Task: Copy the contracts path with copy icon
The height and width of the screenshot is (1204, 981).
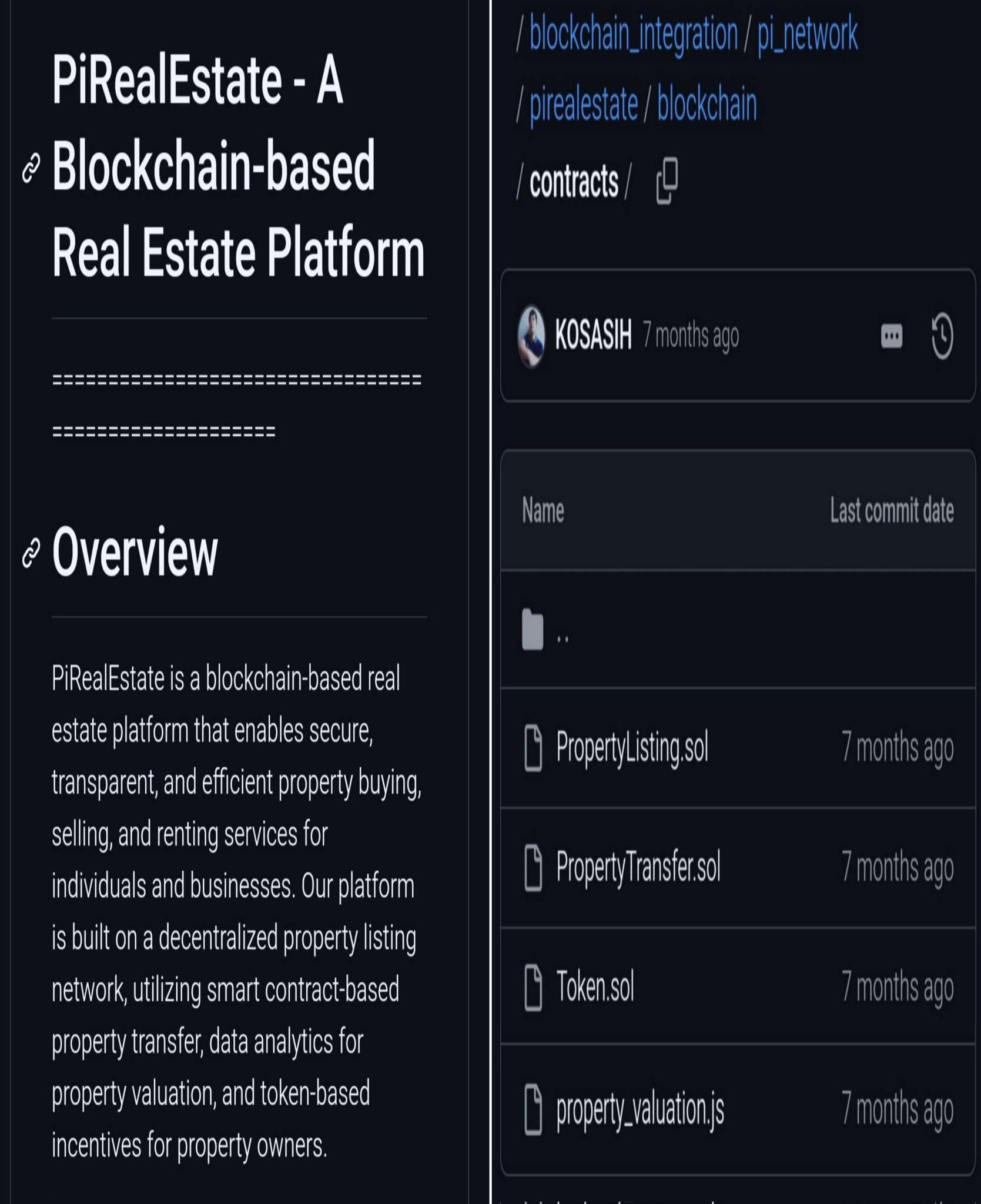Action: coord(667,180)
